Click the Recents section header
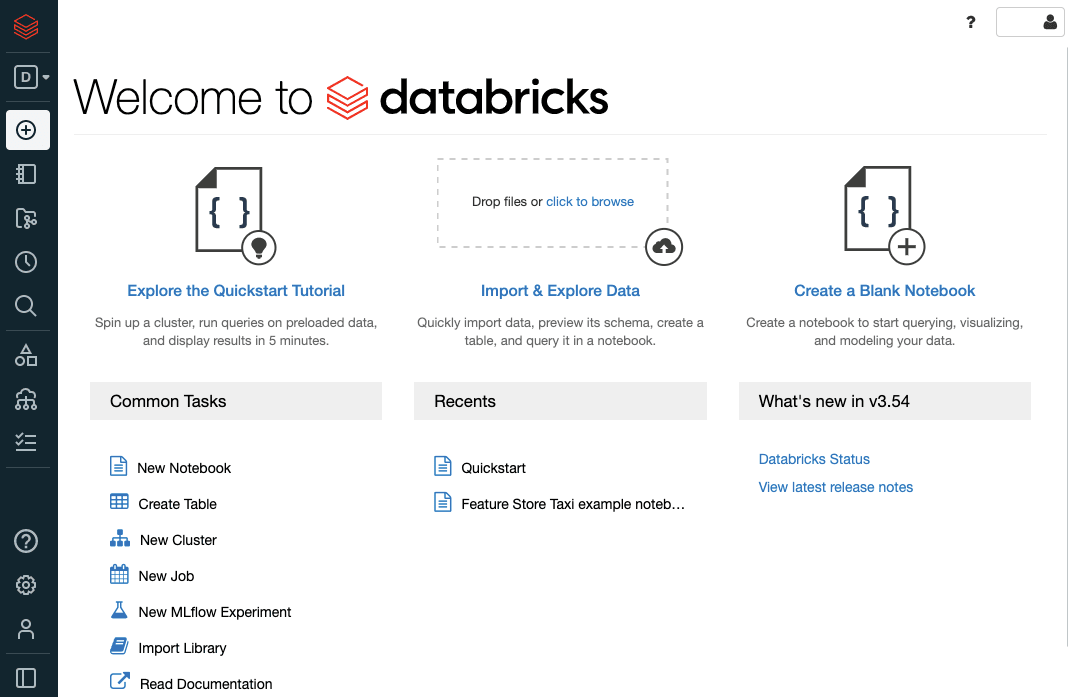The image size is (1068, 697). click(x=560, y=401)
